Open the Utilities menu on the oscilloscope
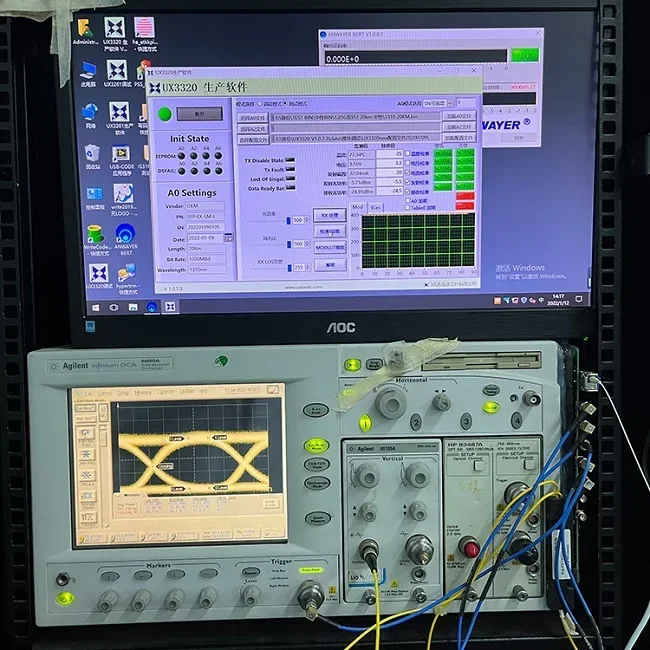 click(x=187, y=391)
